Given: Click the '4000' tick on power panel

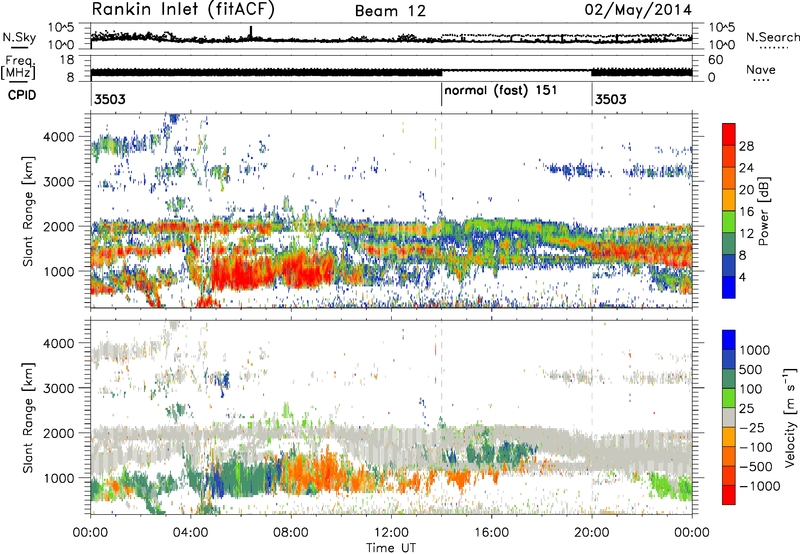Looking at the screenshot, I should [x=59, y=137].
